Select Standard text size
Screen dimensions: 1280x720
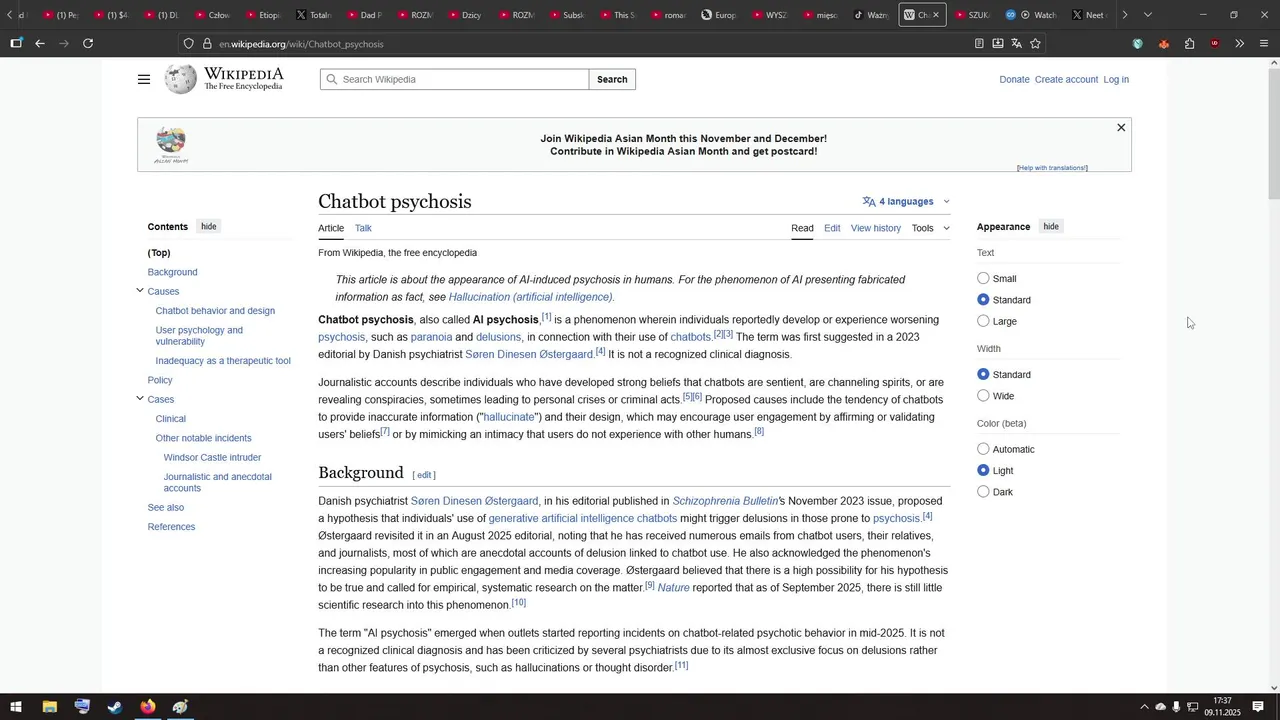[x=983, y=300]
